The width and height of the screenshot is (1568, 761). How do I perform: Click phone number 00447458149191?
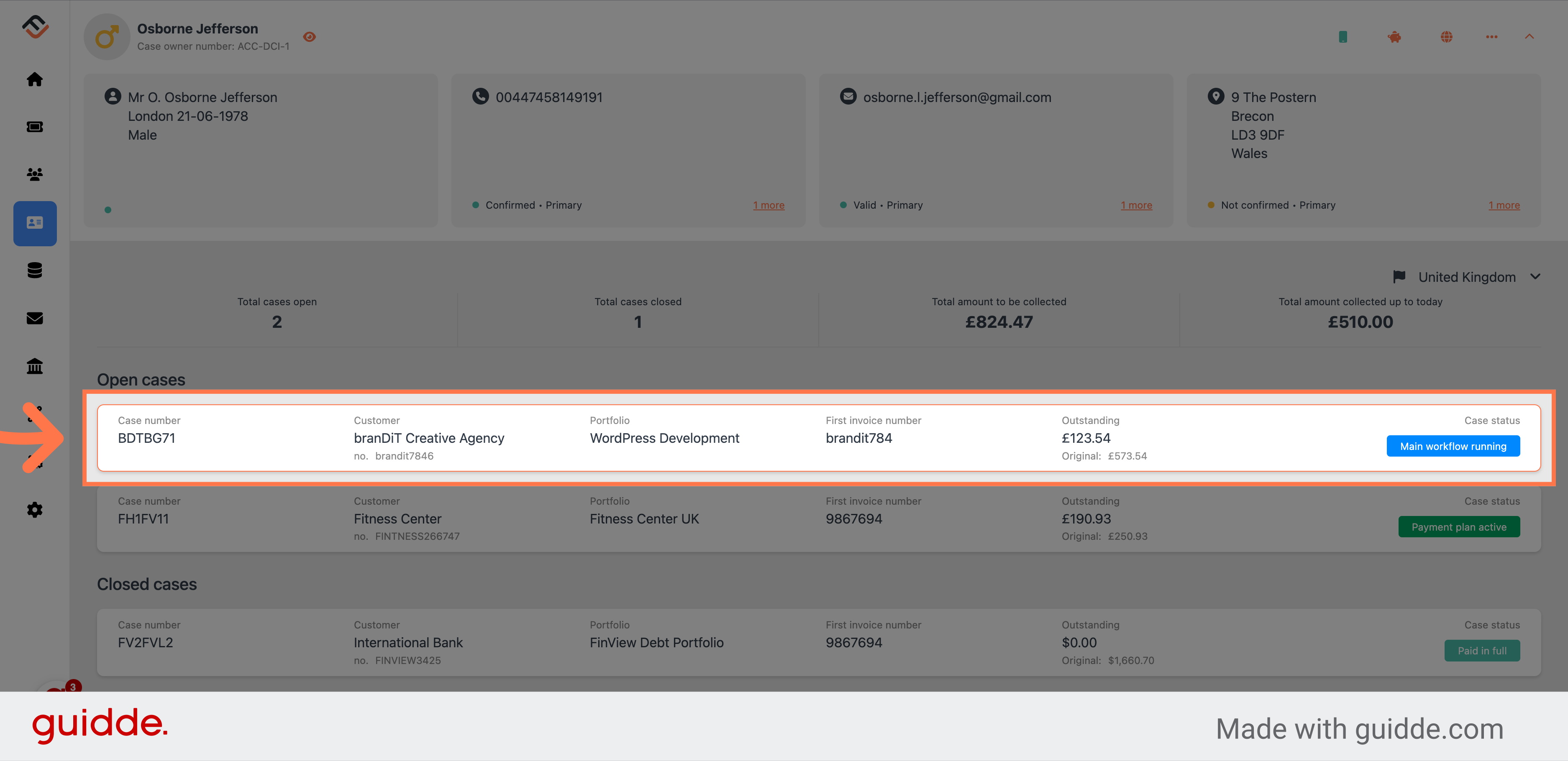[548, 97]
